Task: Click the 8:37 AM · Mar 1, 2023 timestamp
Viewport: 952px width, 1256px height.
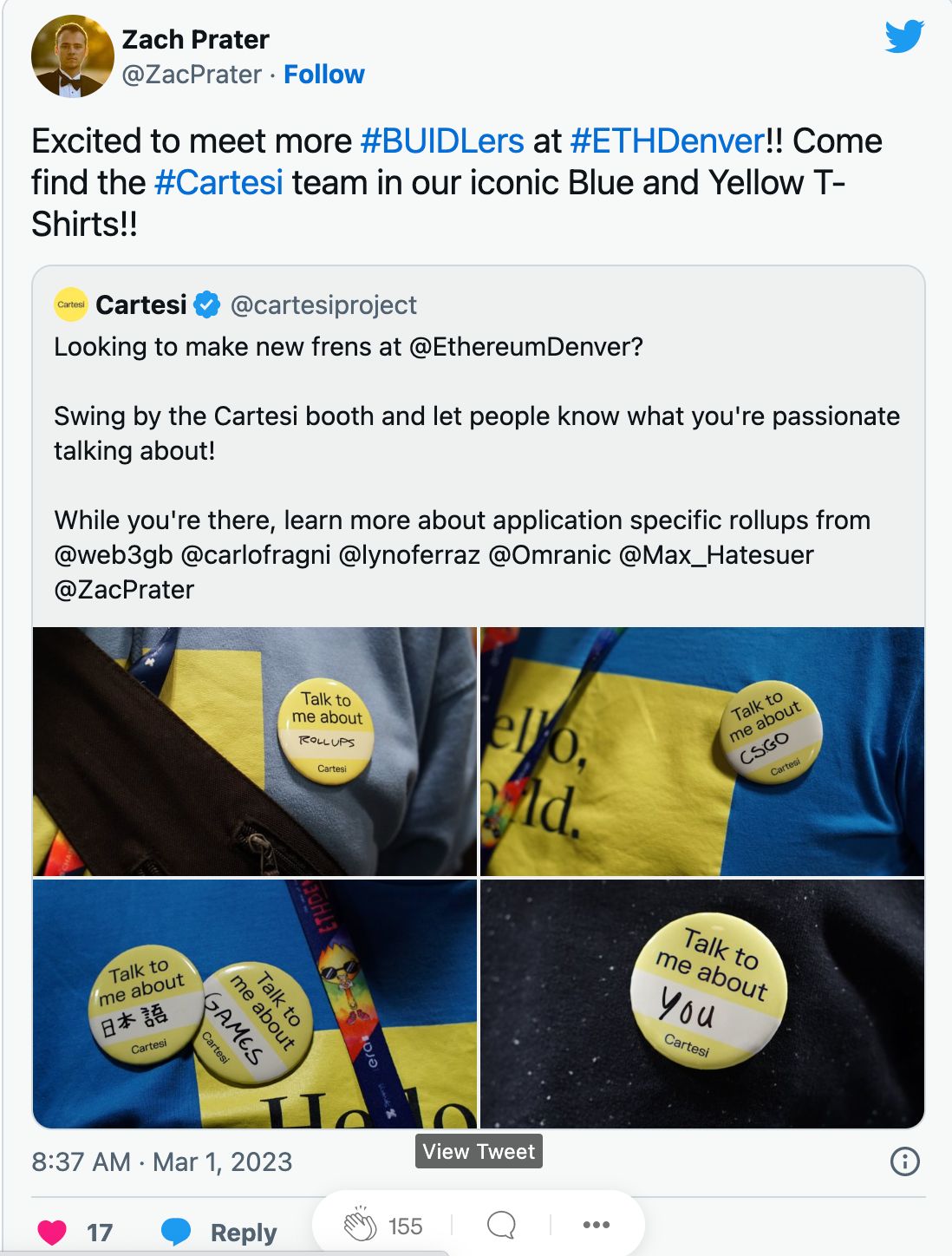Action: click(162, 1161)
